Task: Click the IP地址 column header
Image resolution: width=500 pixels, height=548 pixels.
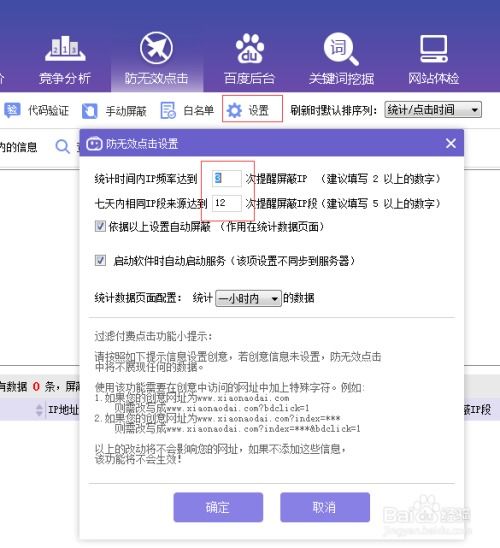Action: [x=64, y=410]
